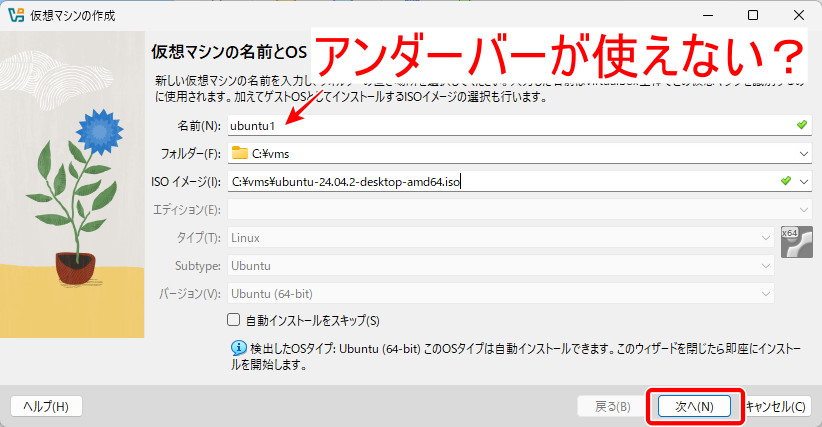Open the バージョン Ubuntu (64-bit) dropdown
The height and width of the screenshot is (427, 822).
(501, 294)
